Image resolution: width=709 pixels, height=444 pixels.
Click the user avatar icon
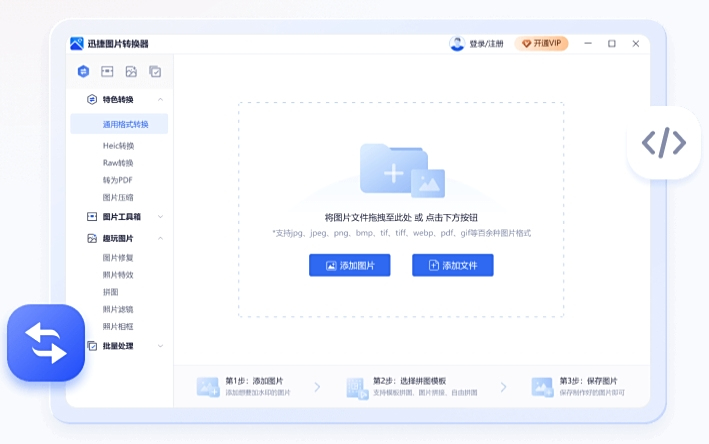click(x=457, y=44)
